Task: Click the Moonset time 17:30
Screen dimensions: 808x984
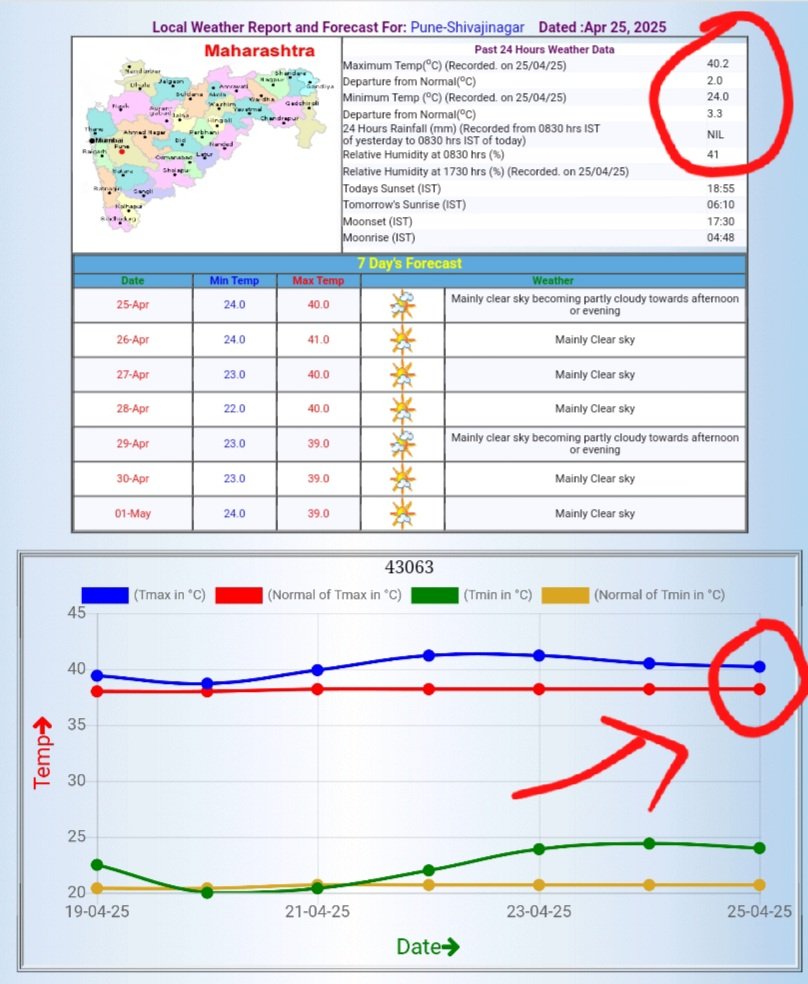Action: [721, 222]
